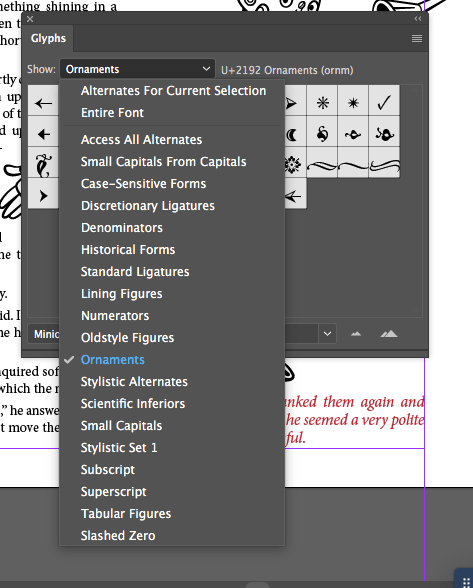Switch to the Glyphs tab
The width and height of the screenshot is (473, 588).
(48, 38)
